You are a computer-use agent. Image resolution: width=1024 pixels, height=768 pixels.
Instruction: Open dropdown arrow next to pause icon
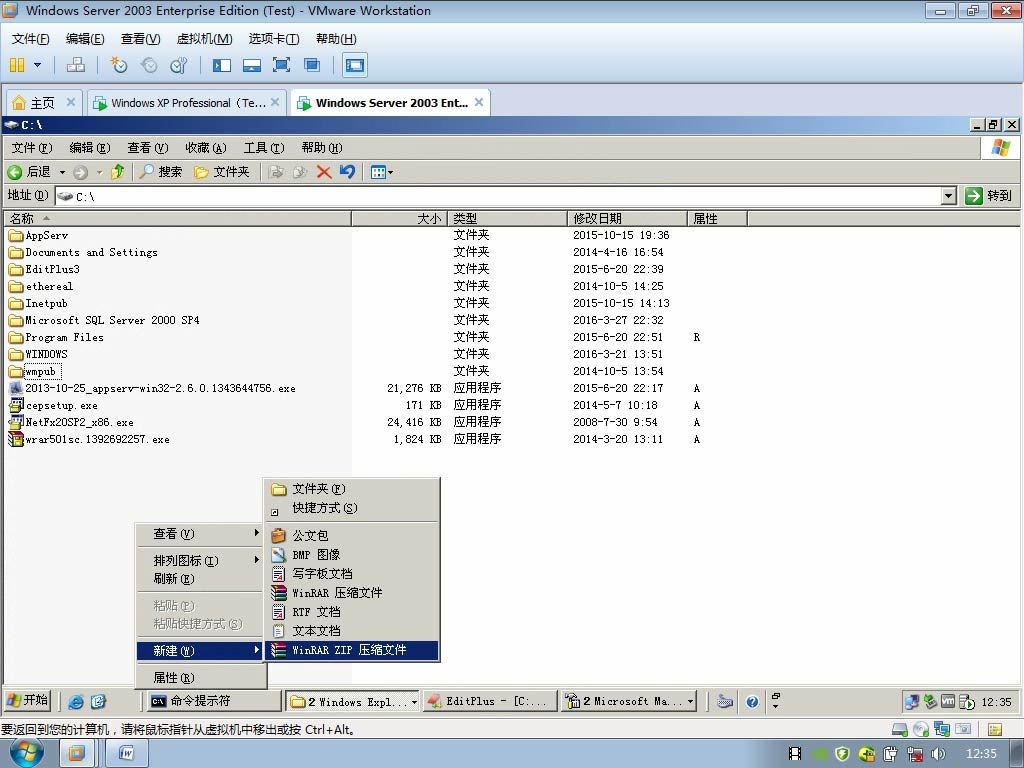click(x=37, y=65)
